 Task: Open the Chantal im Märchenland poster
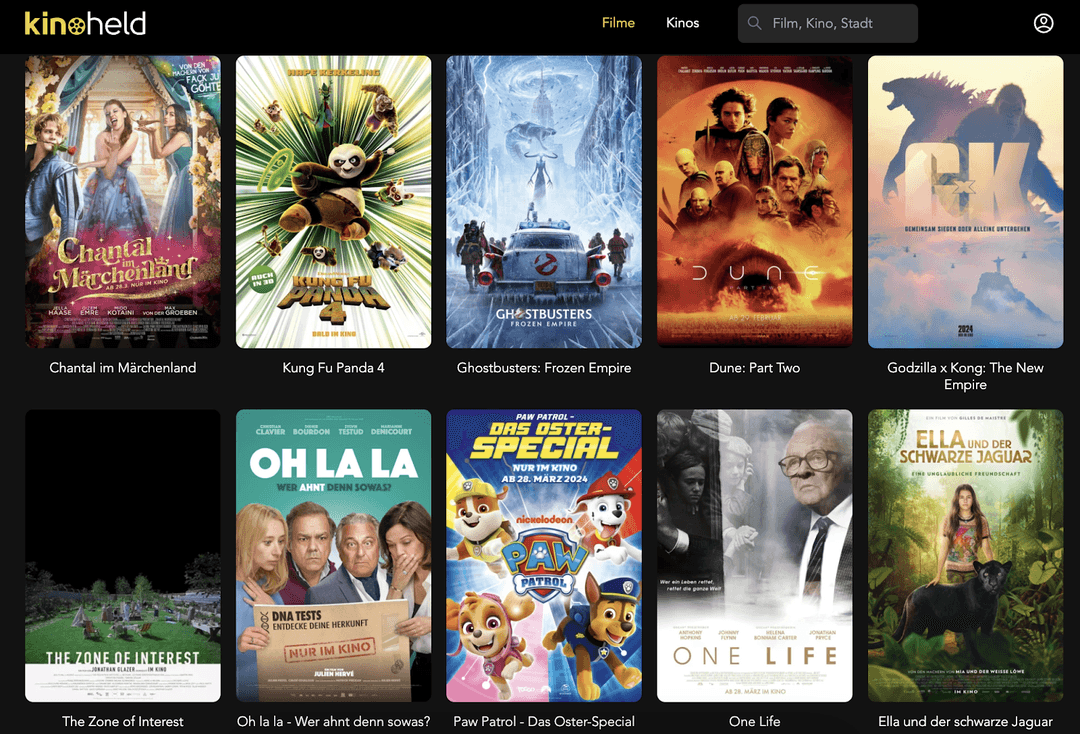click(x=123, y=202)
